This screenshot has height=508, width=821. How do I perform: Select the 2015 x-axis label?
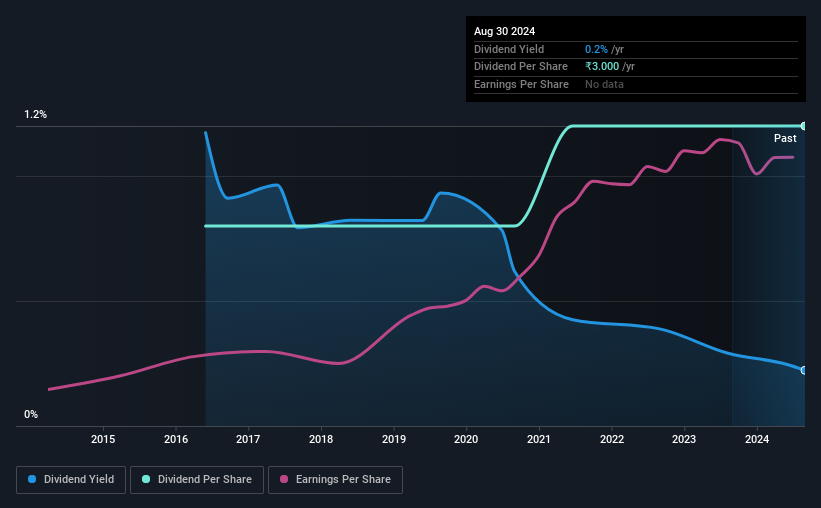point(103,439)
